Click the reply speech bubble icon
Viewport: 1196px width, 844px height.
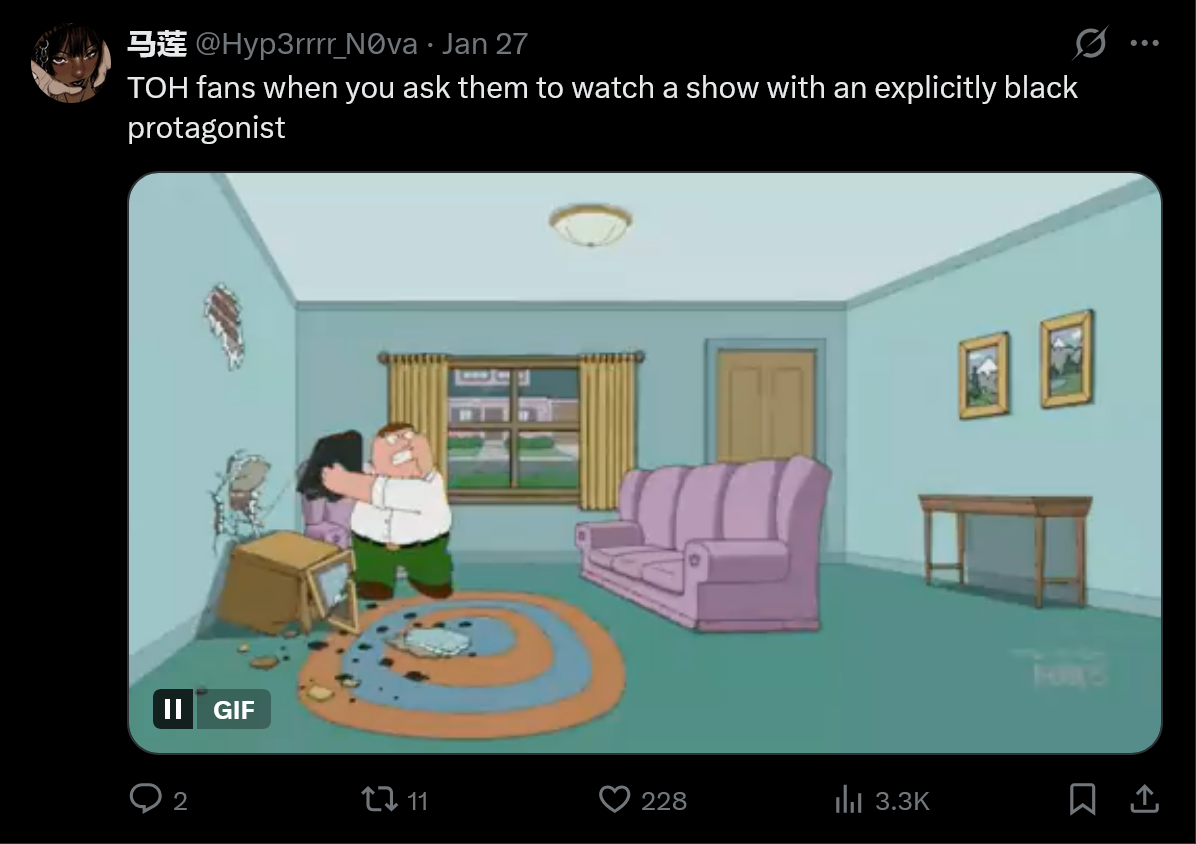[145, 799]
